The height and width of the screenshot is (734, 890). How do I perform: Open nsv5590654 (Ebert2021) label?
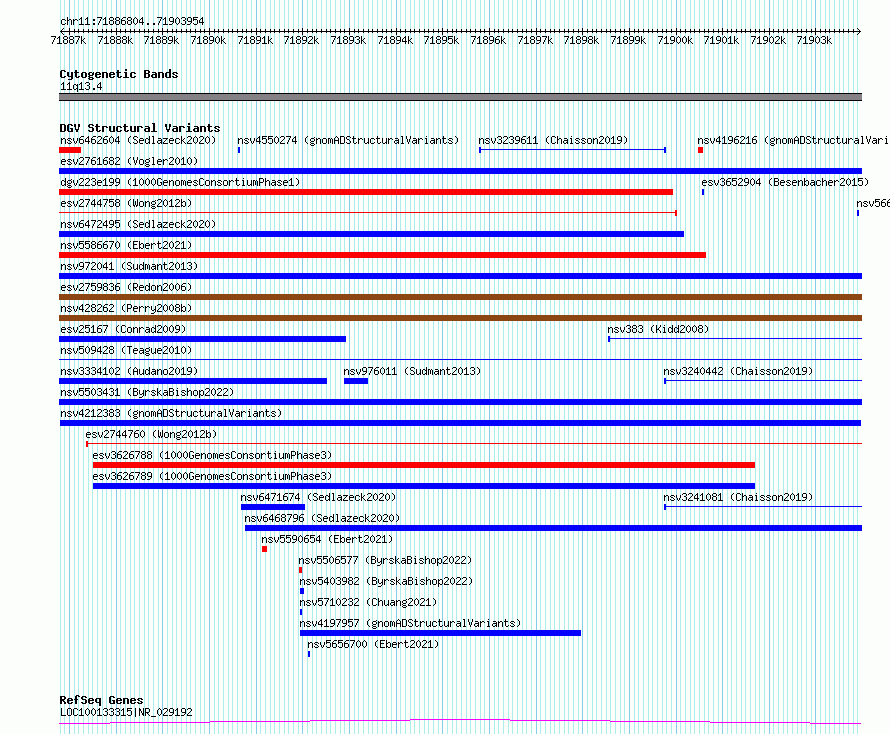[x=327, y=539]
